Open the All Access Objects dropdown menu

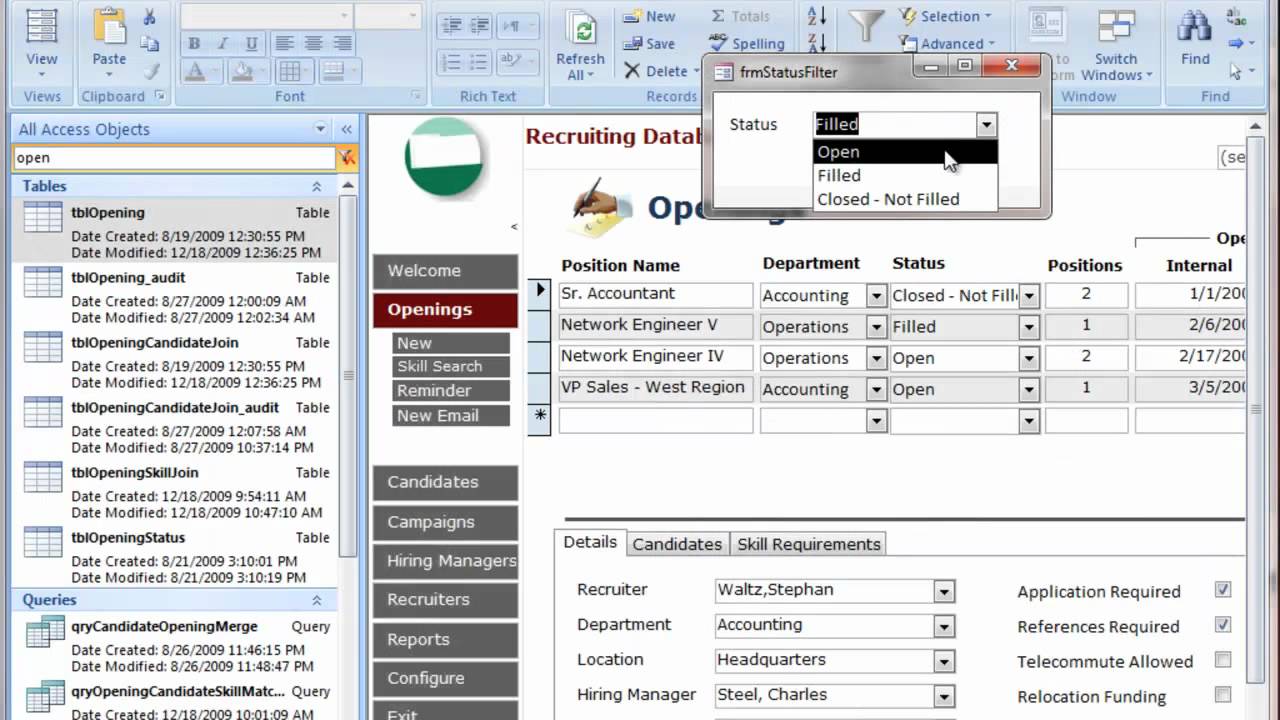point(321,129)
